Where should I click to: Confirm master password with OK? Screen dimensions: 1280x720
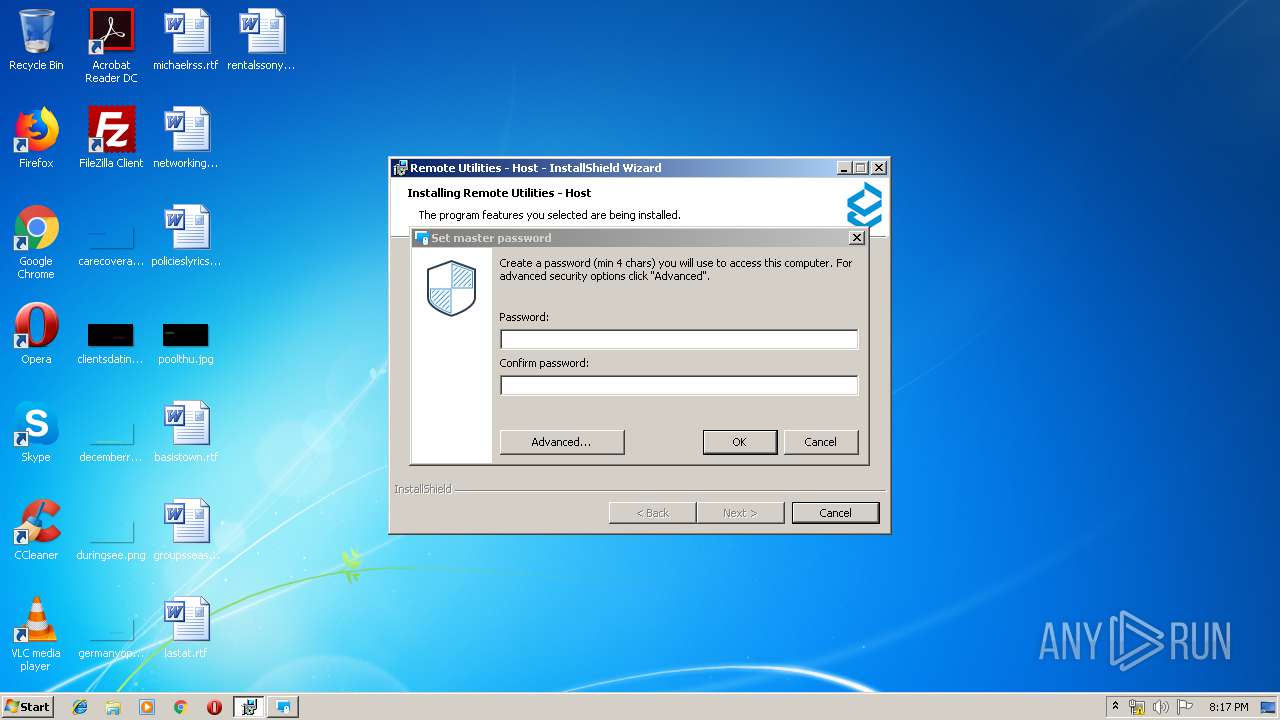click(x=740, y=442)
